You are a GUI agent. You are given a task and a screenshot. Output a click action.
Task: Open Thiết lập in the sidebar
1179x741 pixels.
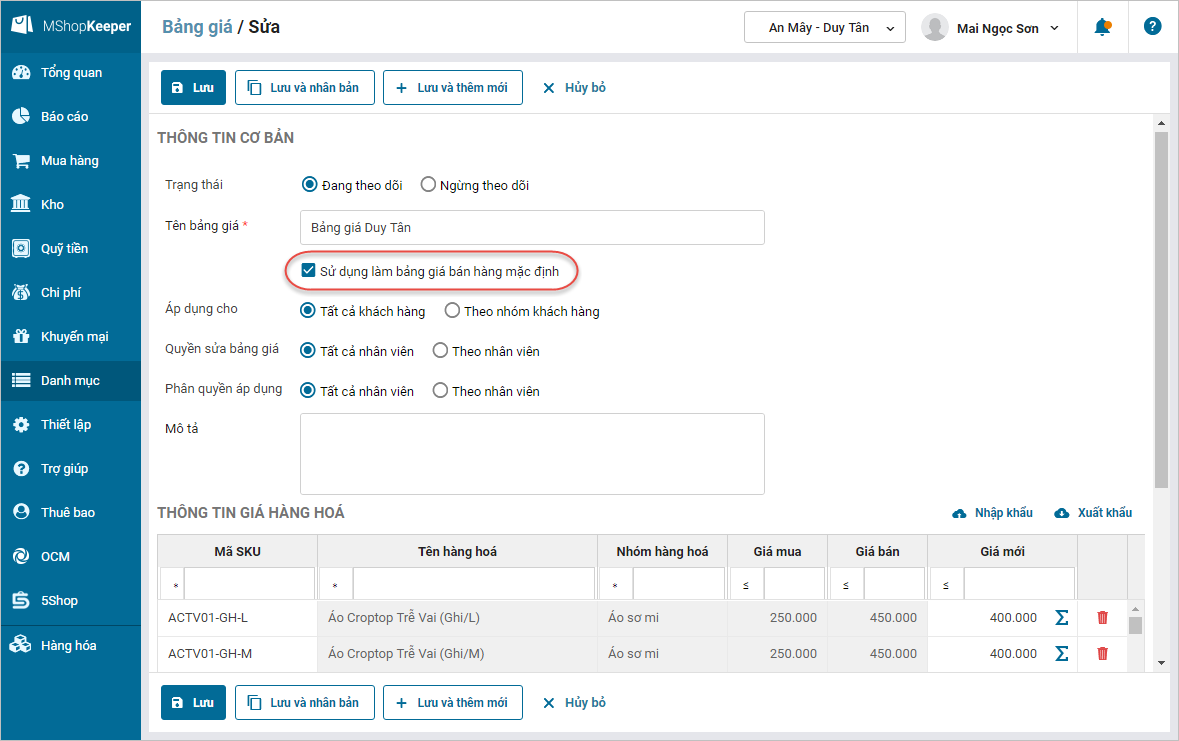tap(71, 424)
